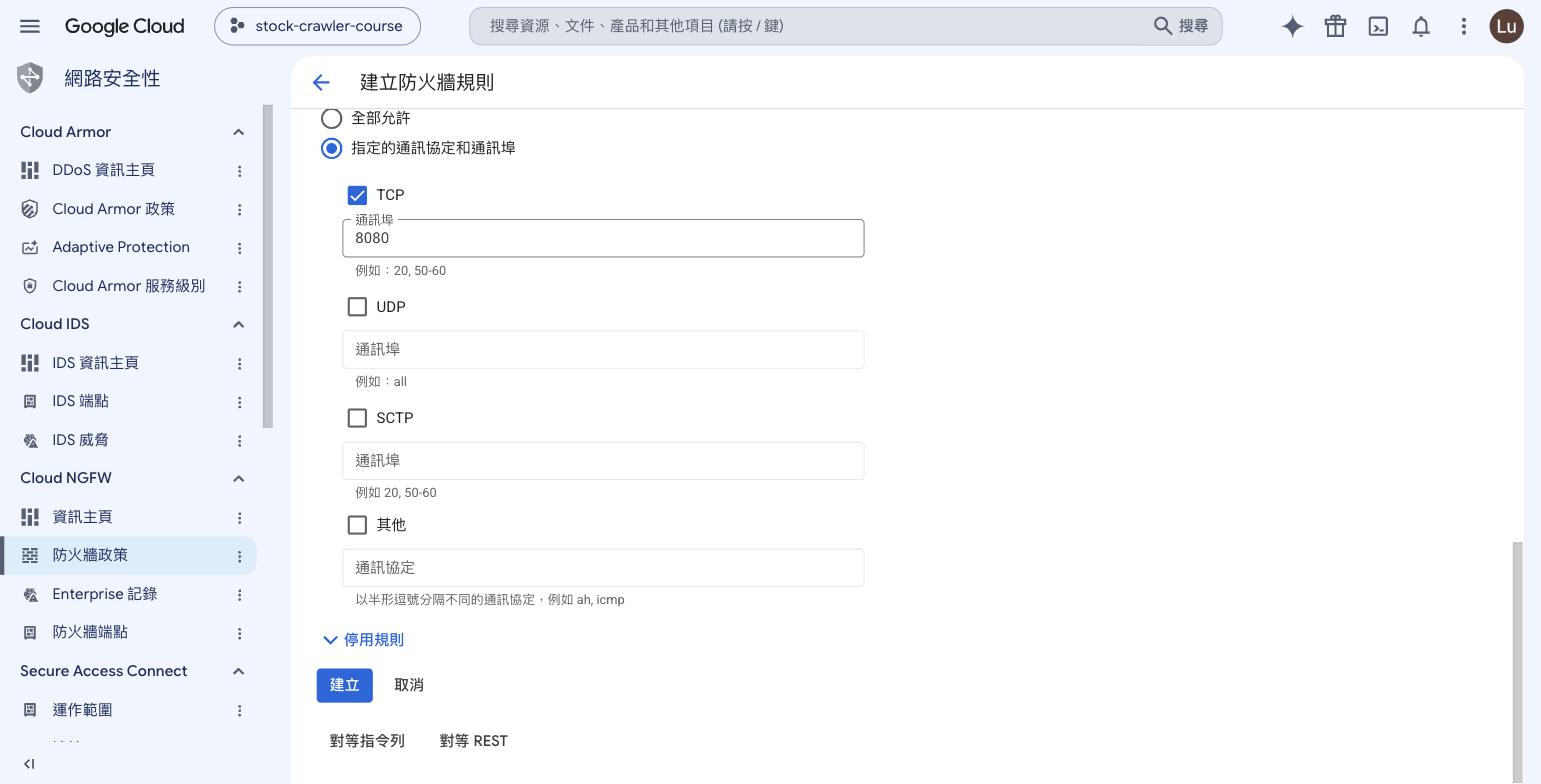This screenshot has height=784, width=1541.
Task: Open more options for Adaptive Protection
Action: [239, 248]
